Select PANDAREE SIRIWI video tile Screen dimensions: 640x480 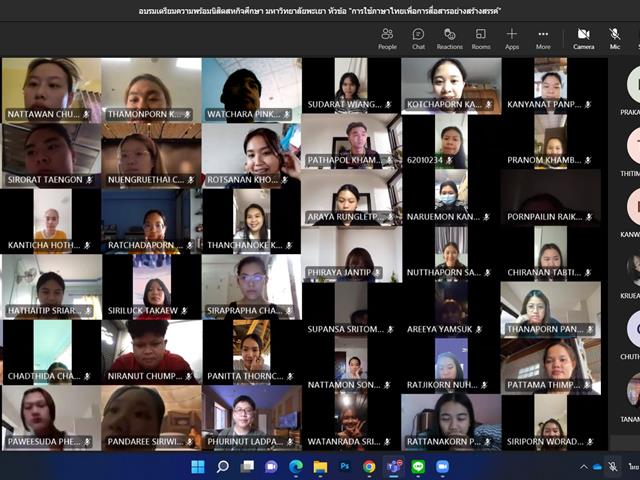click(x=151, y=418)
